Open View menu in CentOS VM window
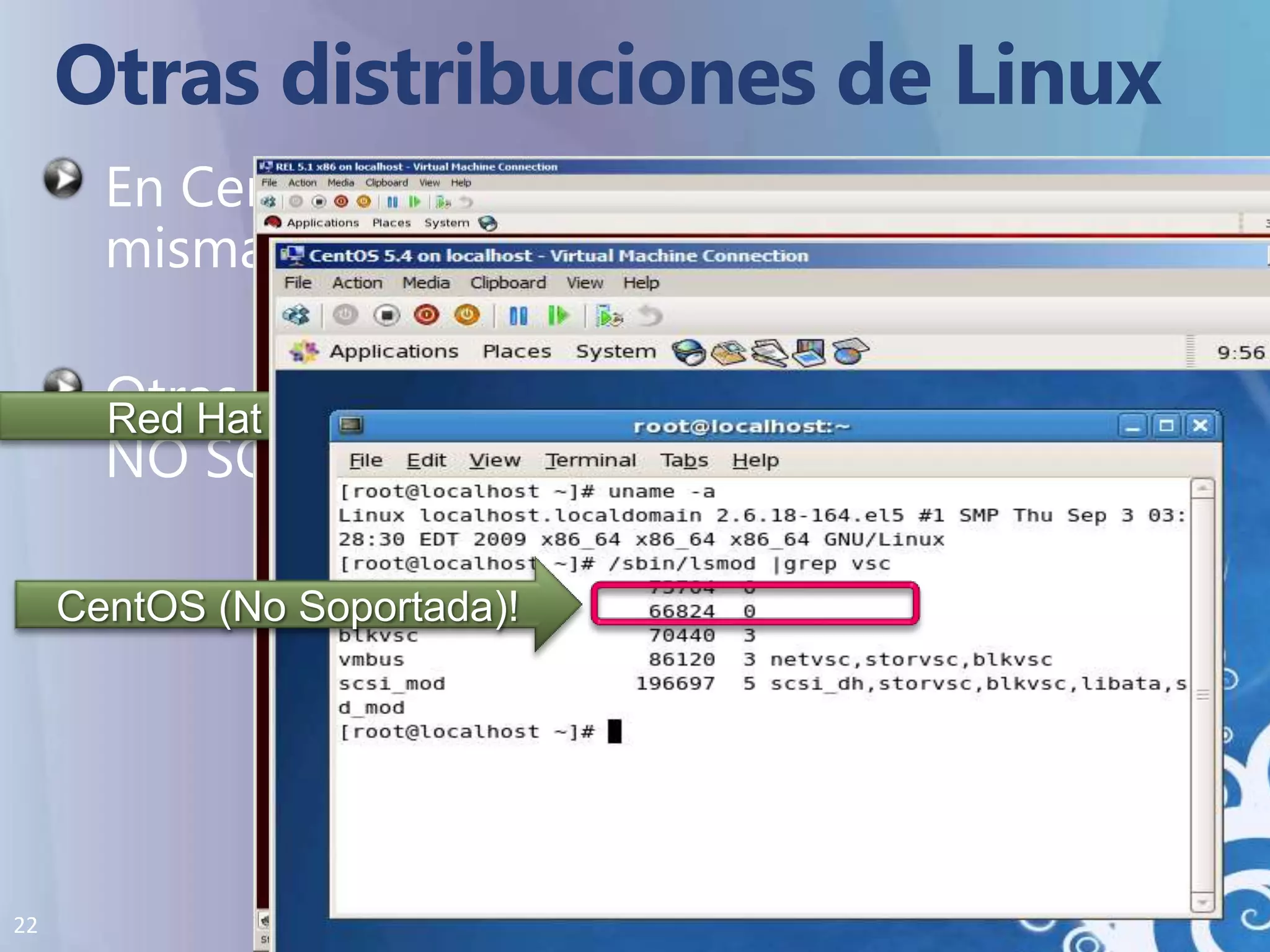 (584, 283)
